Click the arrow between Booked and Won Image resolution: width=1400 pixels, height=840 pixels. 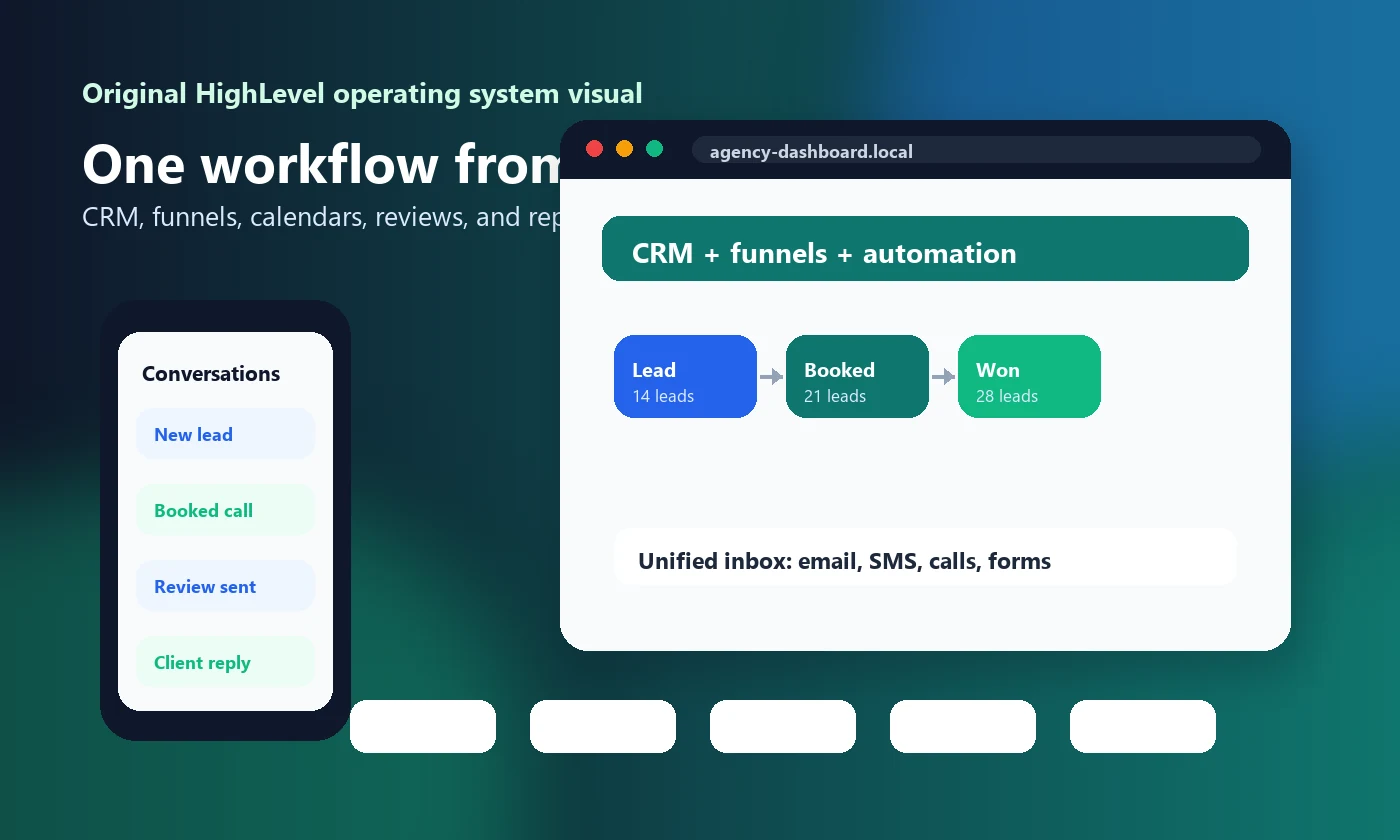[x=943, y=377]
